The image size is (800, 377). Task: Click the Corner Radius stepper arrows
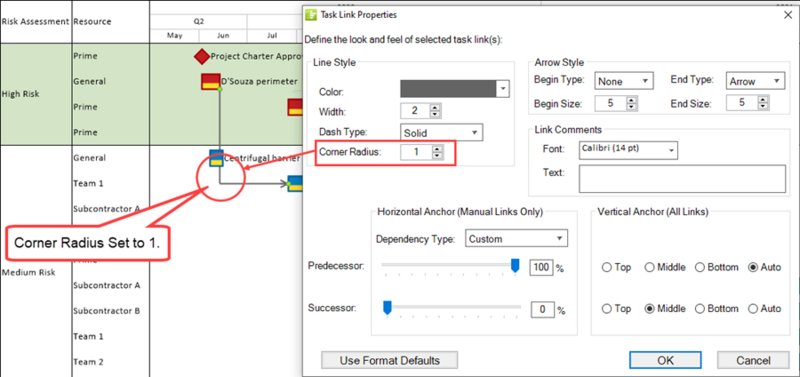pyautogui.click(x=437, y=152)
